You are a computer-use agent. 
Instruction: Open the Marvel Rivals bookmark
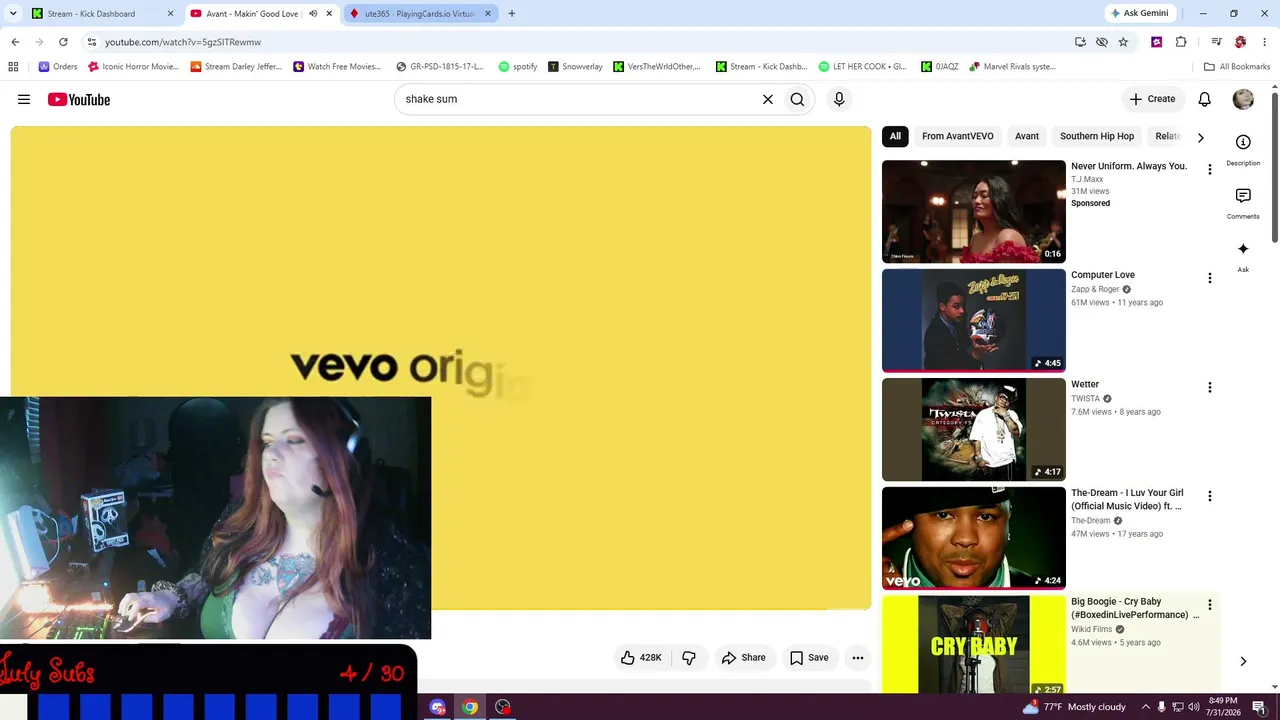1012,67
